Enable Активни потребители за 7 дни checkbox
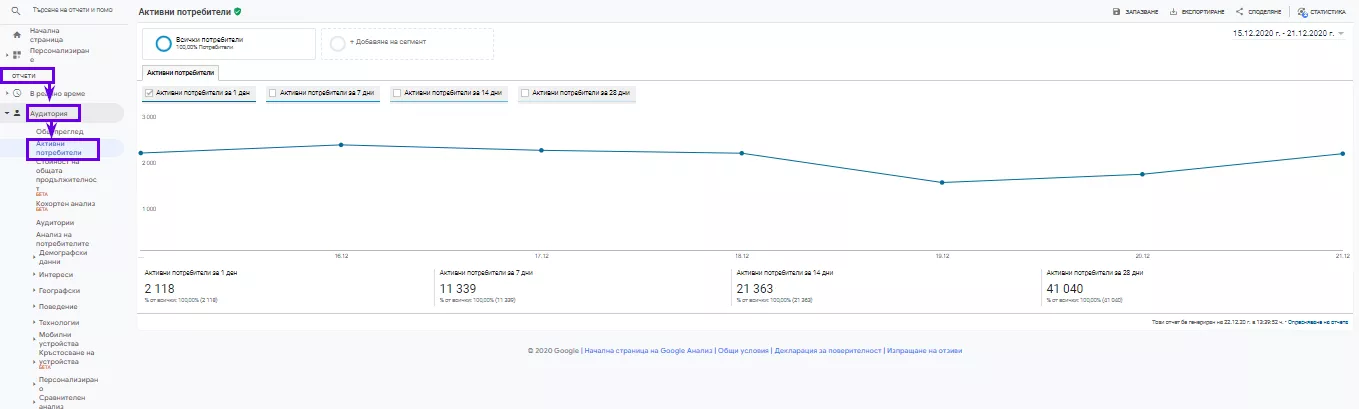 tap(274, 93)
